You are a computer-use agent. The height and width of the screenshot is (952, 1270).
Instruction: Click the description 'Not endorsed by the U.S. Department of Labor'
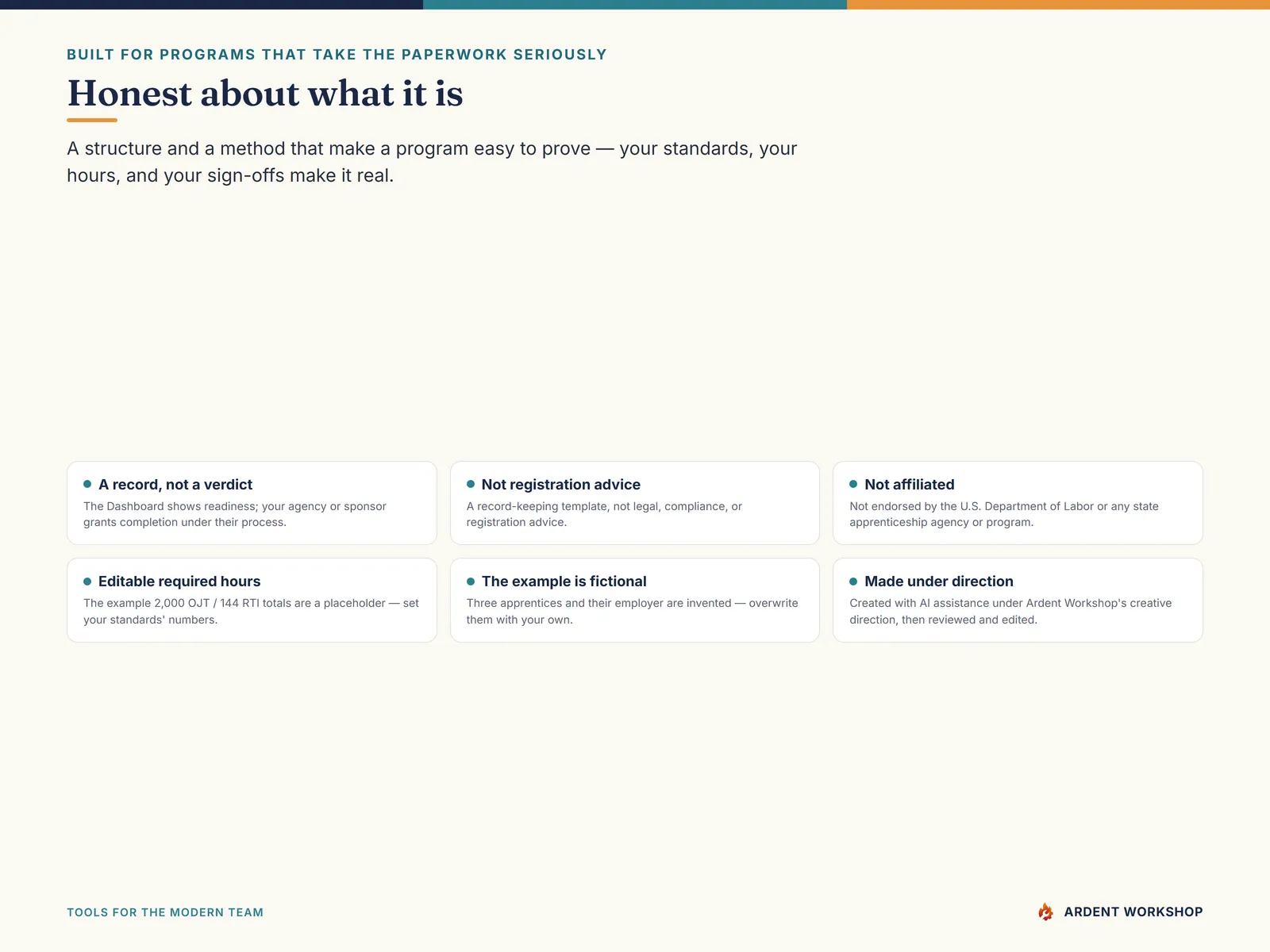point(1004,514)
